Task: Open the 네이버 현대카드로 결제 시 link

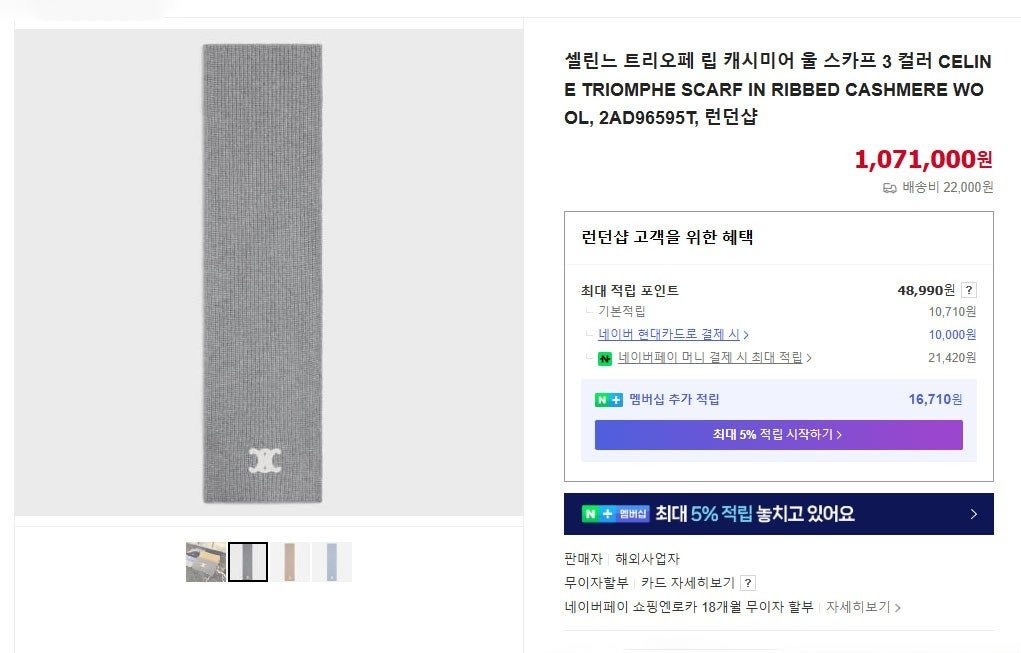Action: point(669,334)
